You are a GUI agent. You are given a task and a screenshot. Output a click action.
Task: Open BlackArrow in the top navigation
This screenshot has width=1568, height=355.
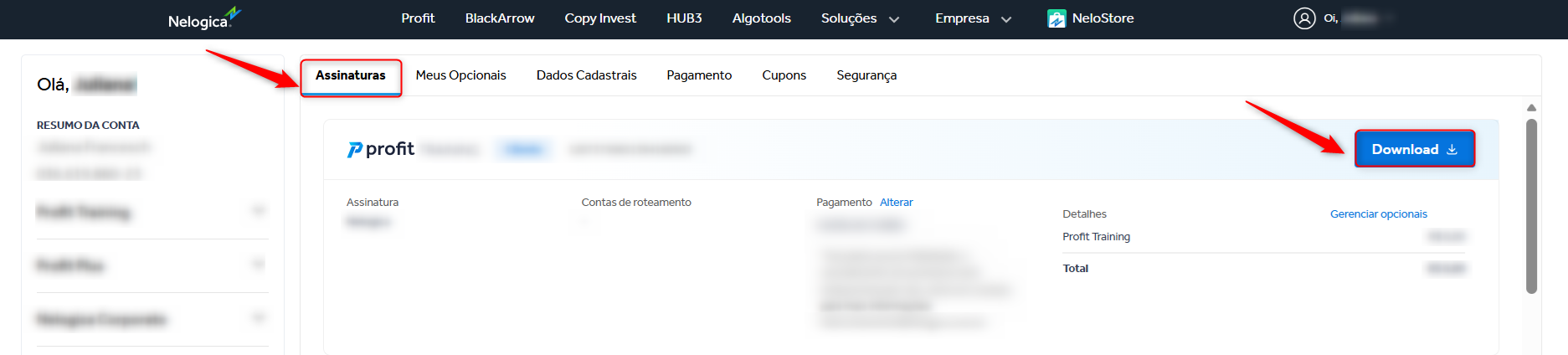(500, 18)
